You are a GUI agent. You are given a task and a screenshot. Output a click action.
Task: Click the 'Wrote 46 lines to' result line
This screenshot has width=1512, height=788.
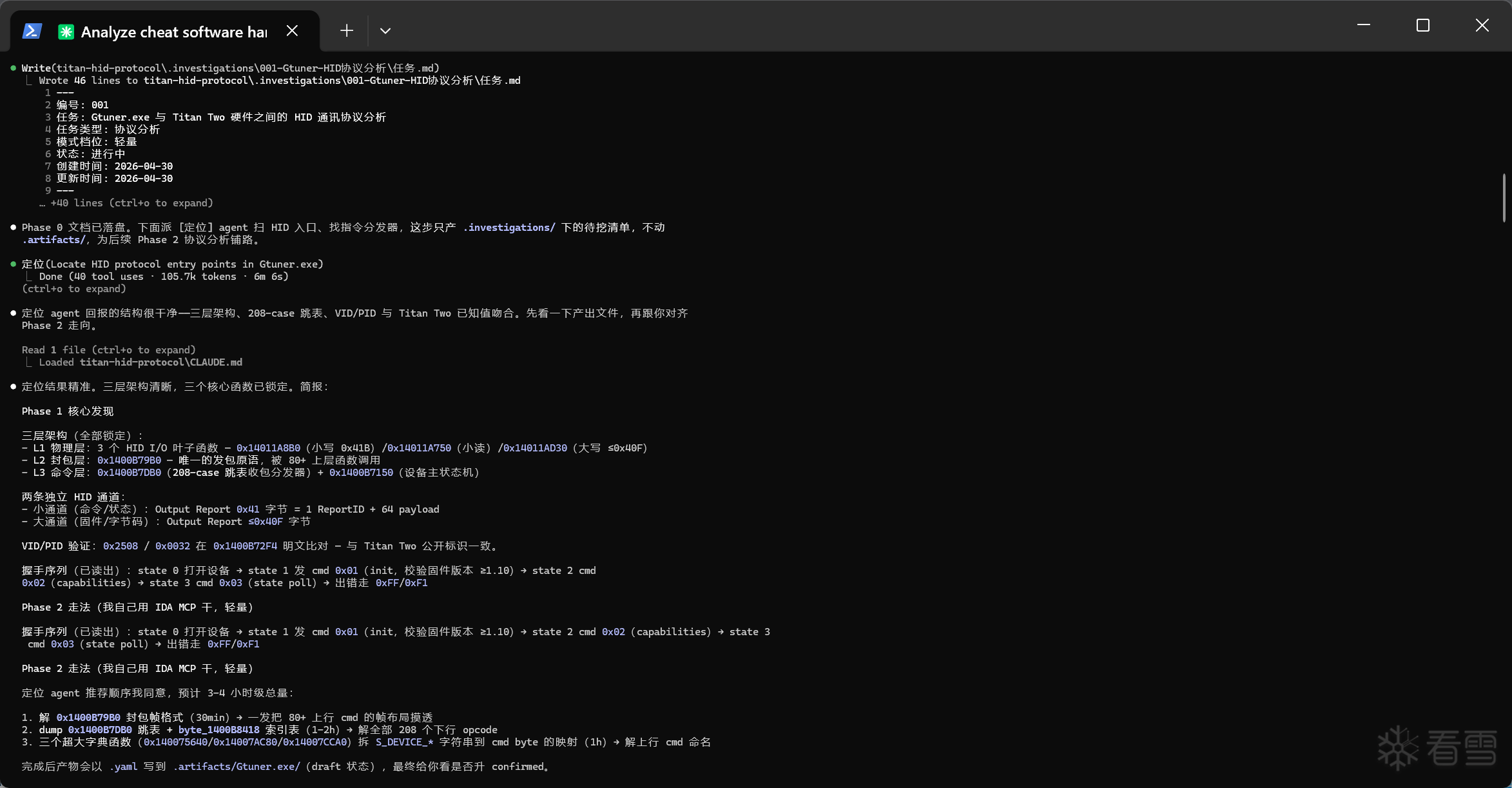click(x=280, y=81)
